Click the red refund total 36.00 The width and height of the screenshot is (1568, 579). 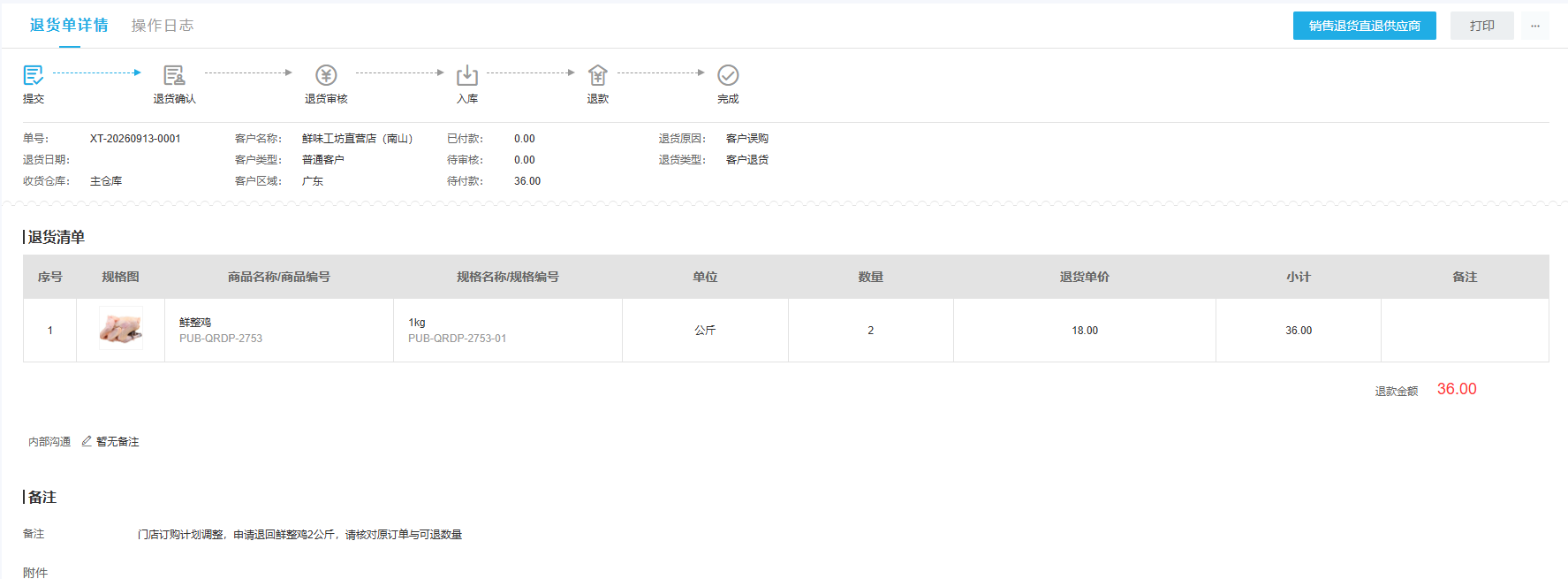click(x=1457, y=389)
